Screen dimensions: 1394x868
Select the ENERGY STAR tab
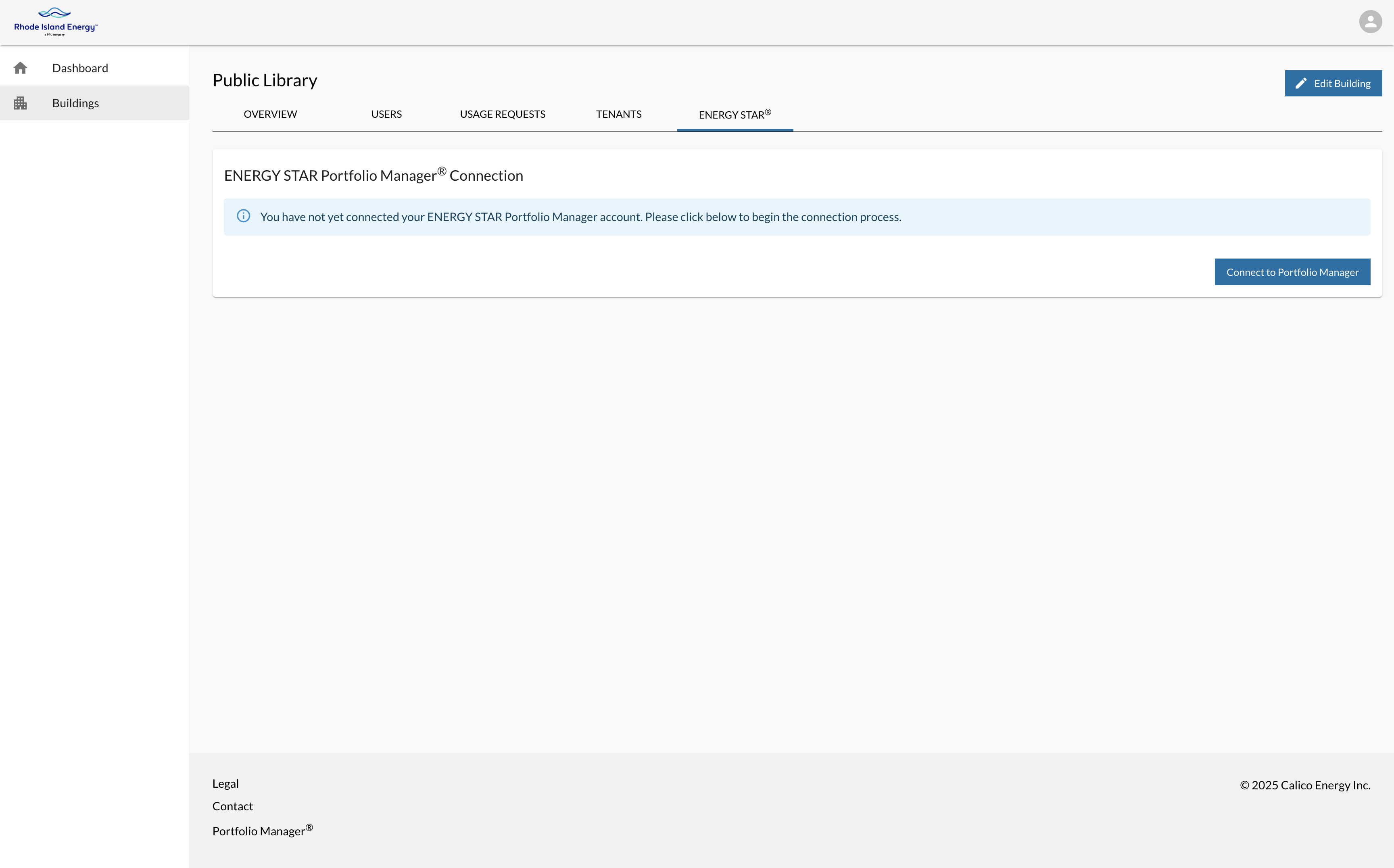tap(735, 114)
